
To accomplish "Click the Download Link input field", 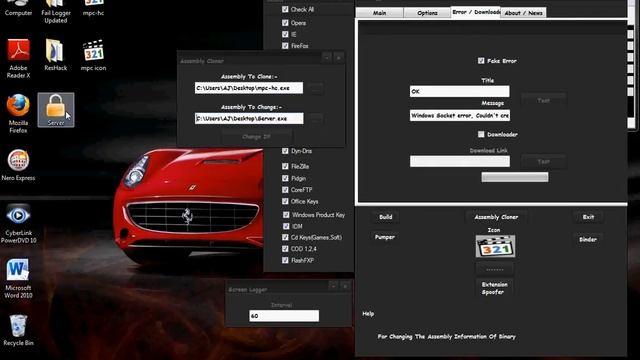I will coord(460,161).
